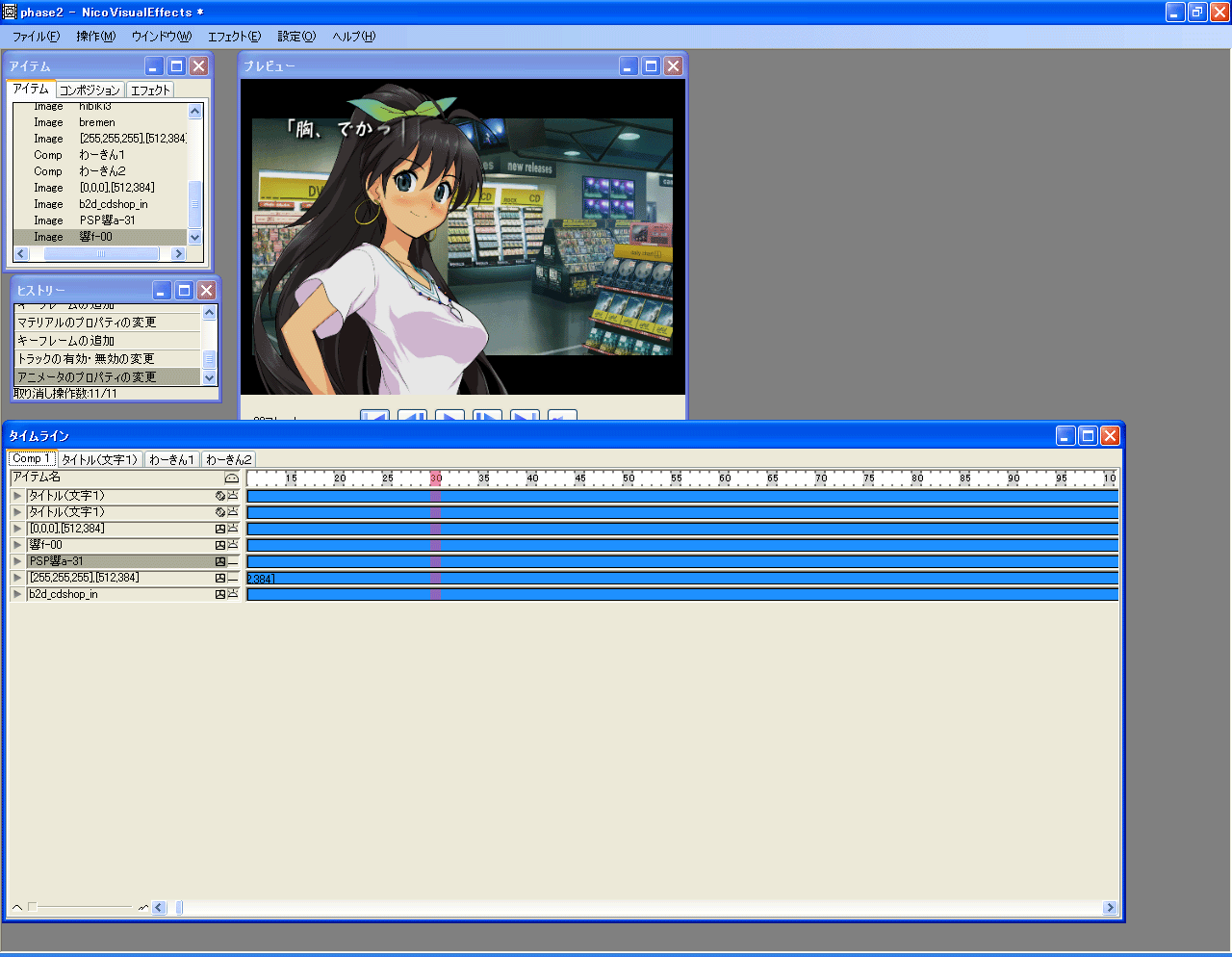1232x957 pixels.
Task: Minimize the アイテム panel
Action: coord(154,65)
